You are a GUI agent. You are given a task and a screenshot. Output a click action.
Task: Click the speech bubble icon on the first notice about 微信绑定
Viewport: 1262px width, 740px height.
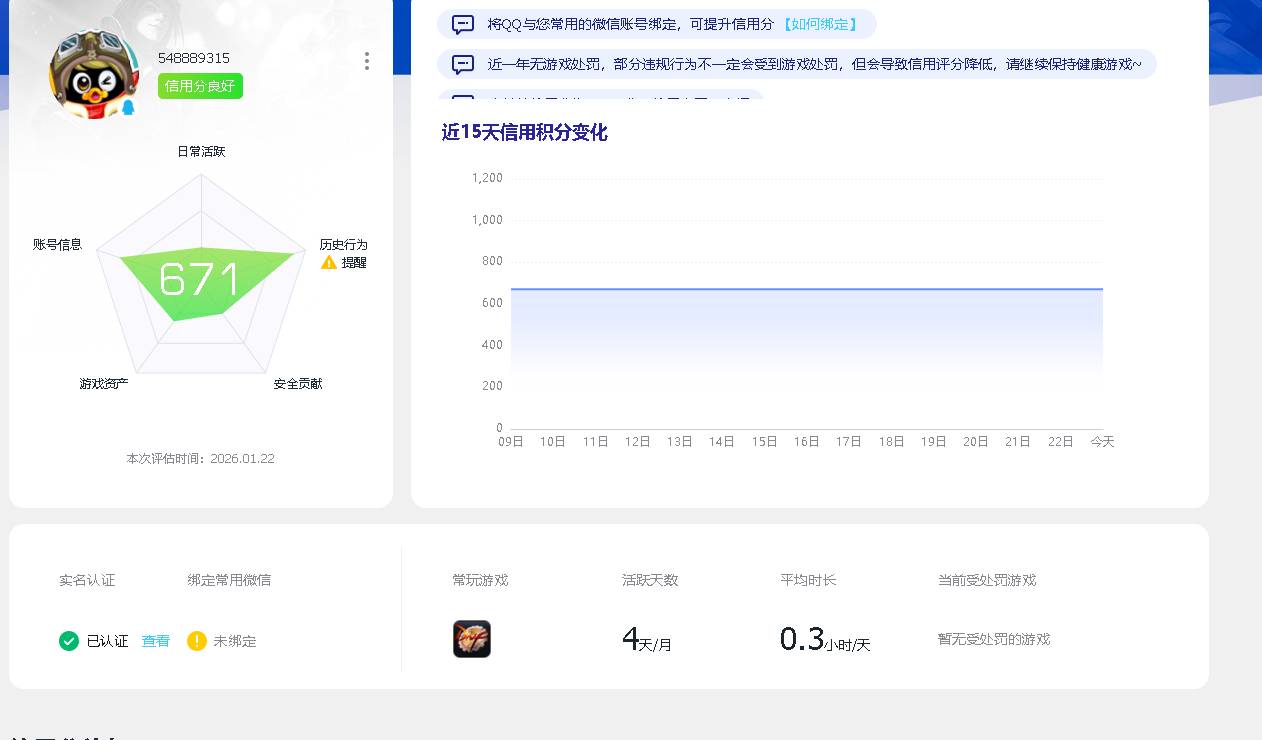462,24
